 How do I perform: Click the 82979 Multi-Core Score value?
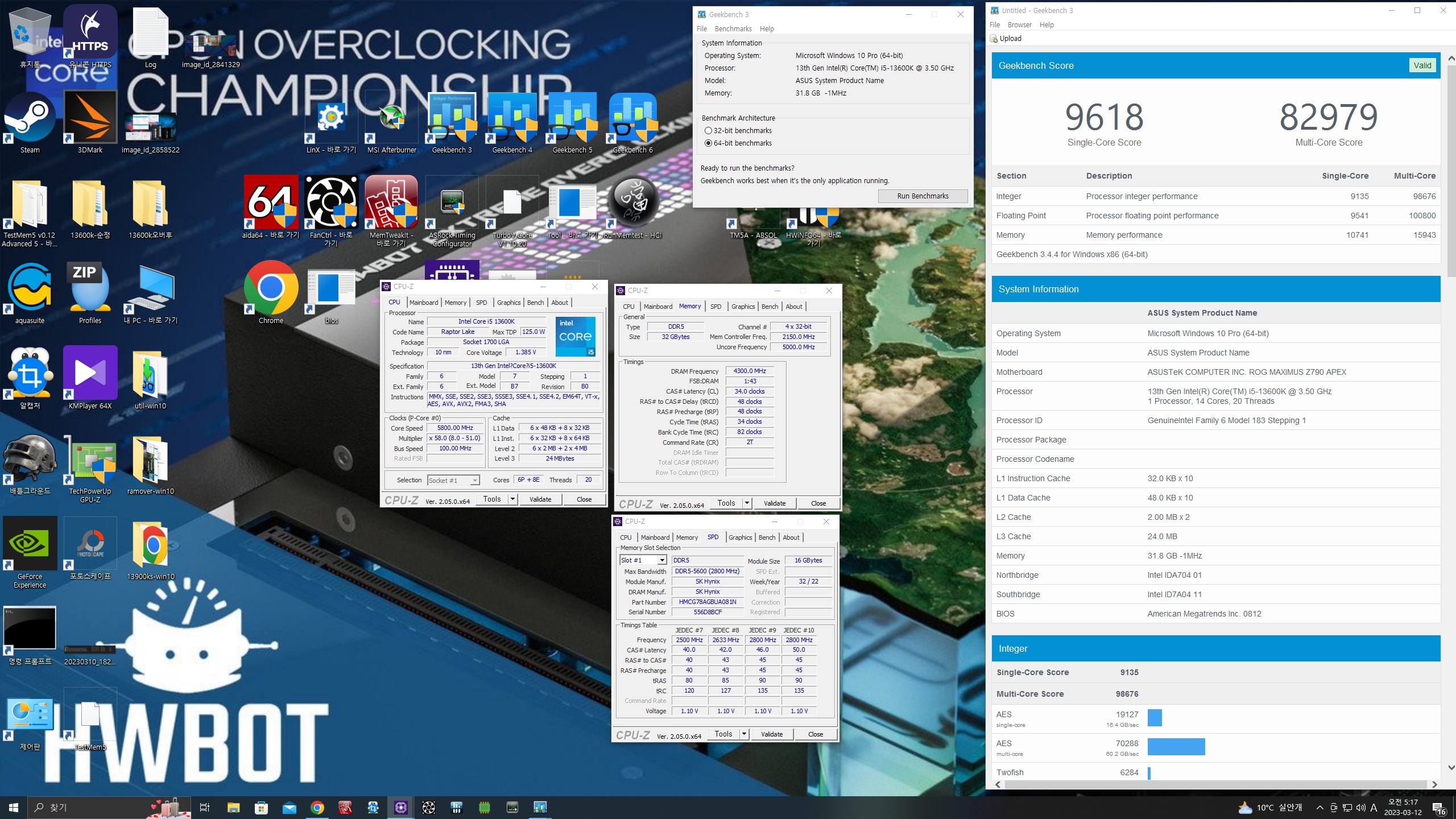tap(1329, 118)
